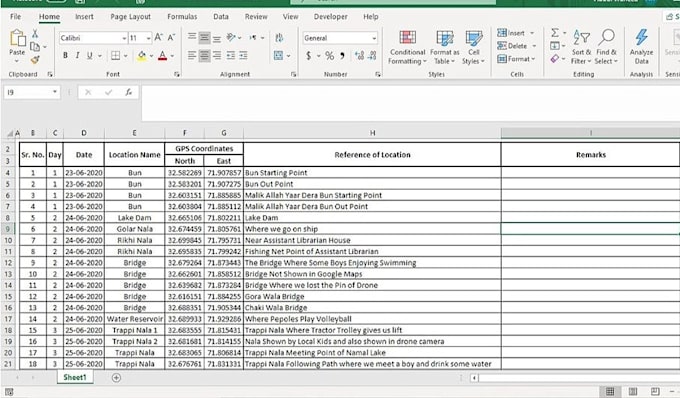Decrease Decimal places
The height and width of the screenshot is (398, 680).
click(372, 55)
